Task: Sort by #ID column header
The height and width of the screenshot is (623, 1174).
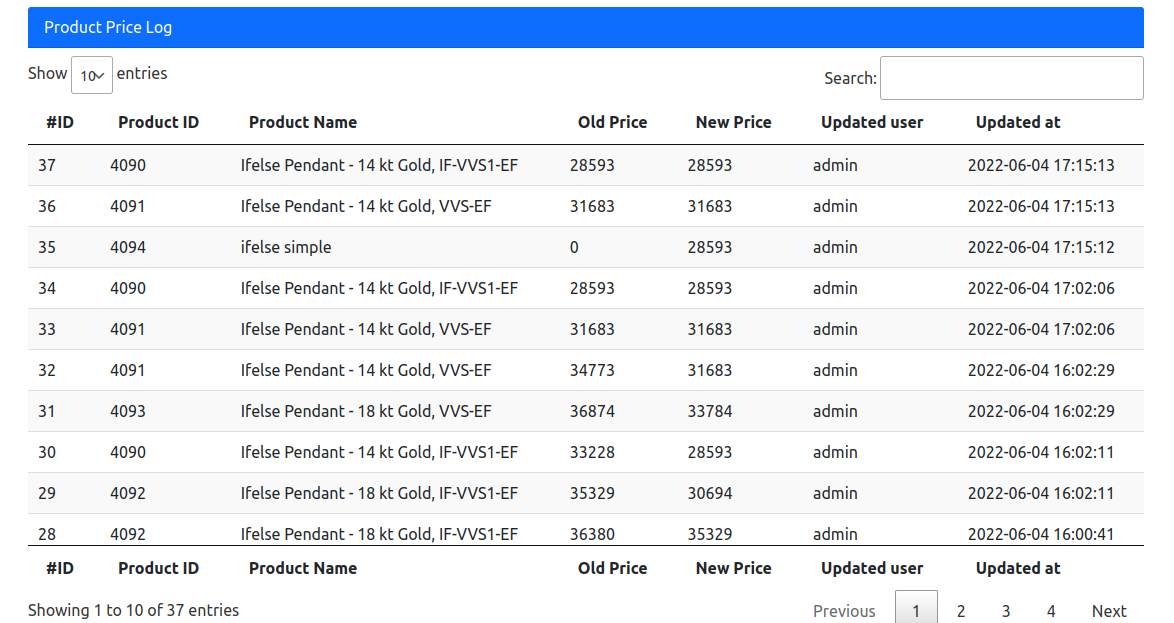Action: [x=60, y=122]
